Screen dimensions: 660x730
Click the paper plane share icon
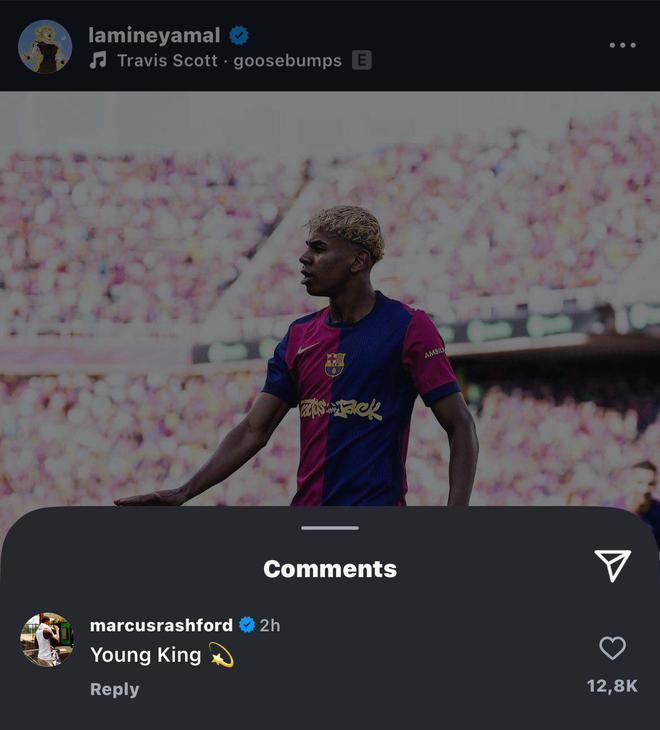point(612,566)
